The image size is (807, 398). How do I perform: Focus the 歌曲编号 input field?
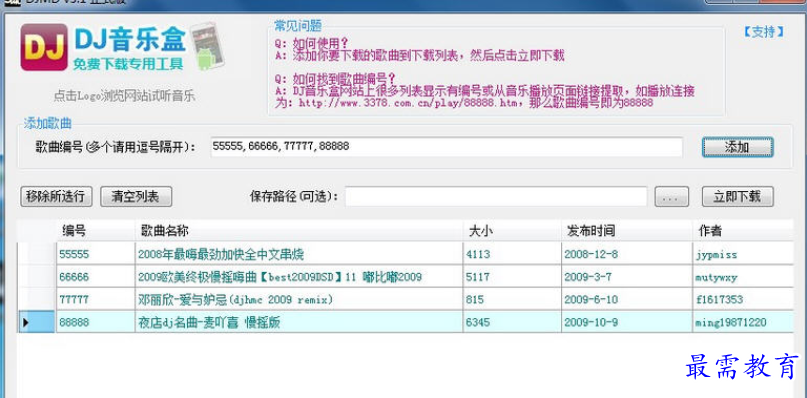point(446,147)
